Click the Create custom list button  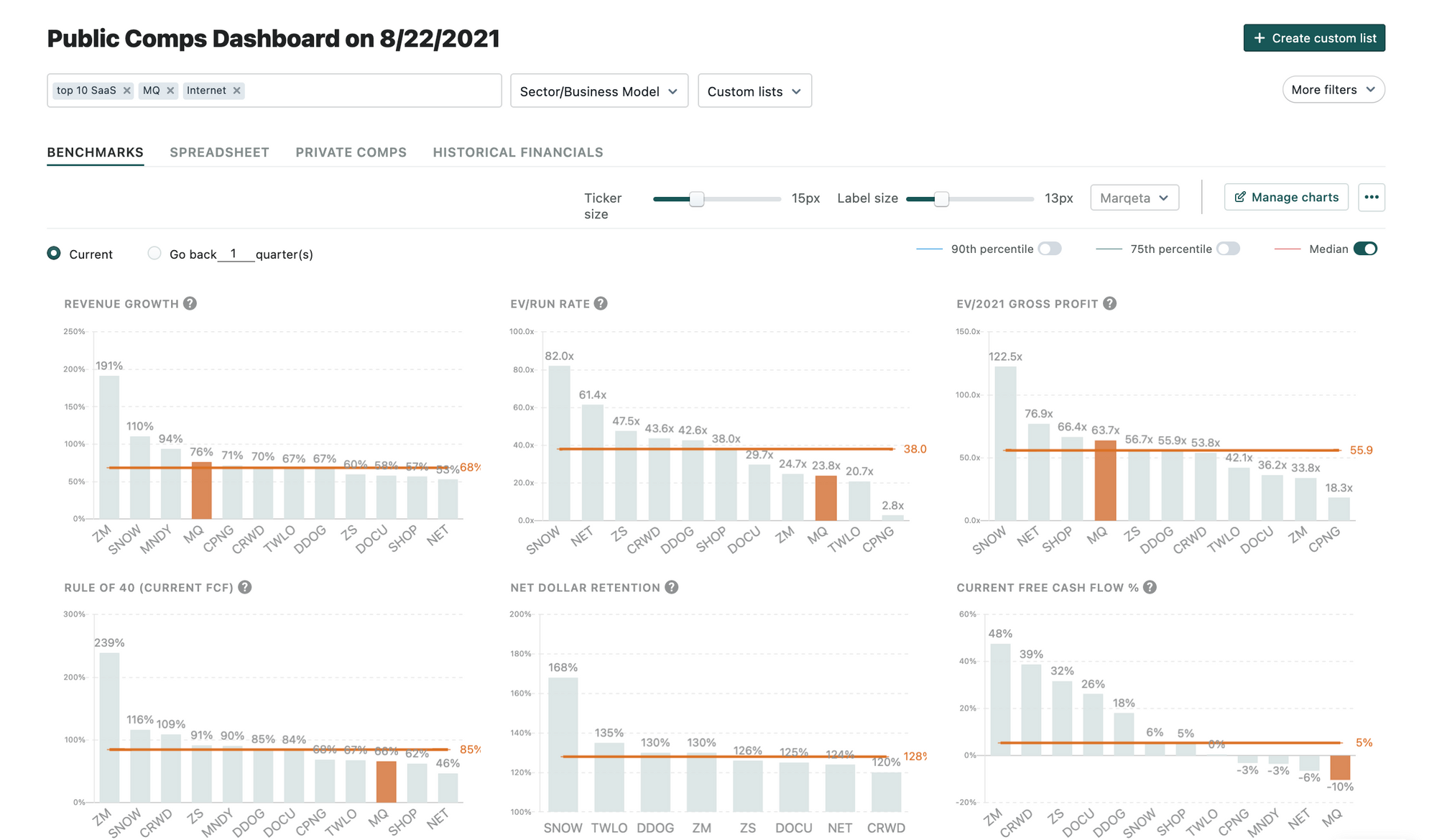(1314, 37)
